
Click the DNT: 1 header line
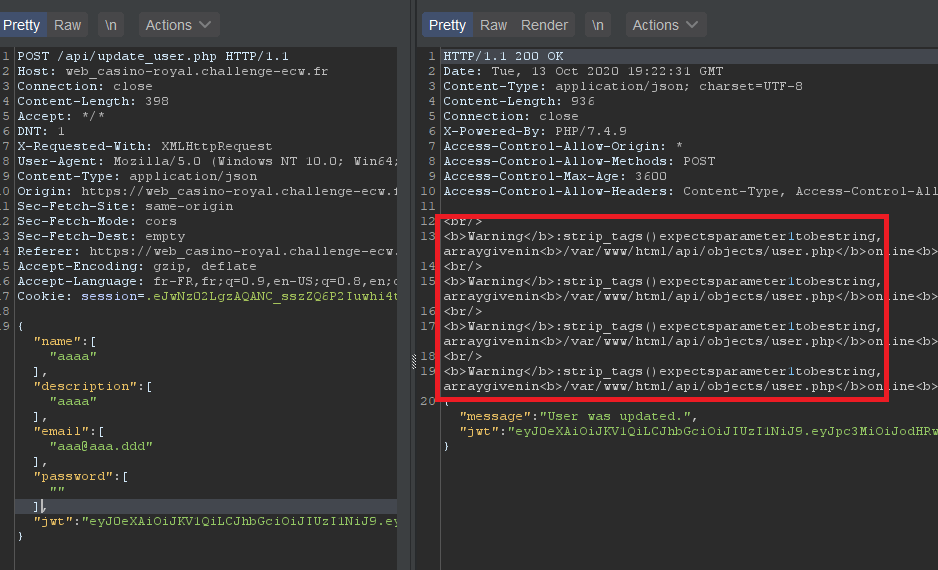tap(41, 131)
